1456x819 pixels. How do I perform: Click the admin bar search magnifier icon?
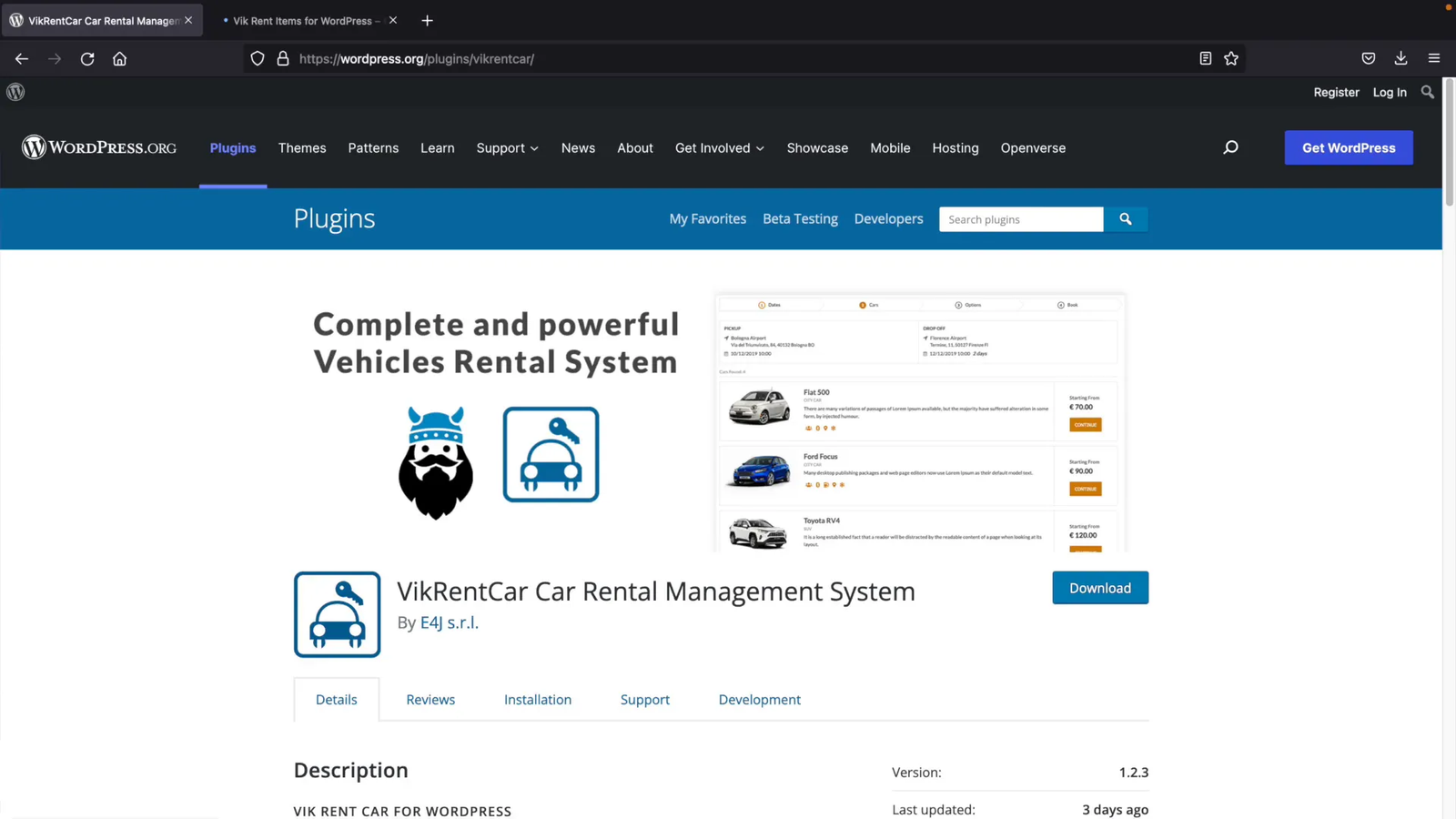(x=1427, y=92)
